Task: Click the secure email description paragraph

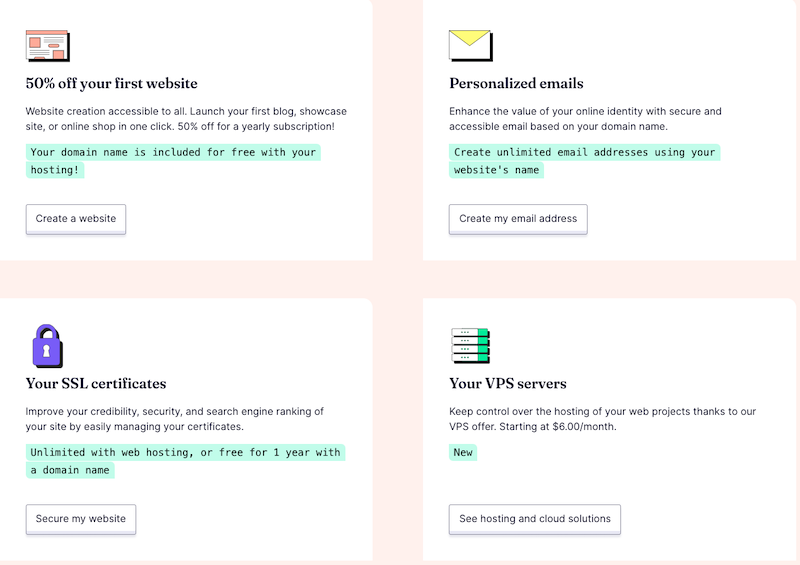Action: [x=585, y=119]
